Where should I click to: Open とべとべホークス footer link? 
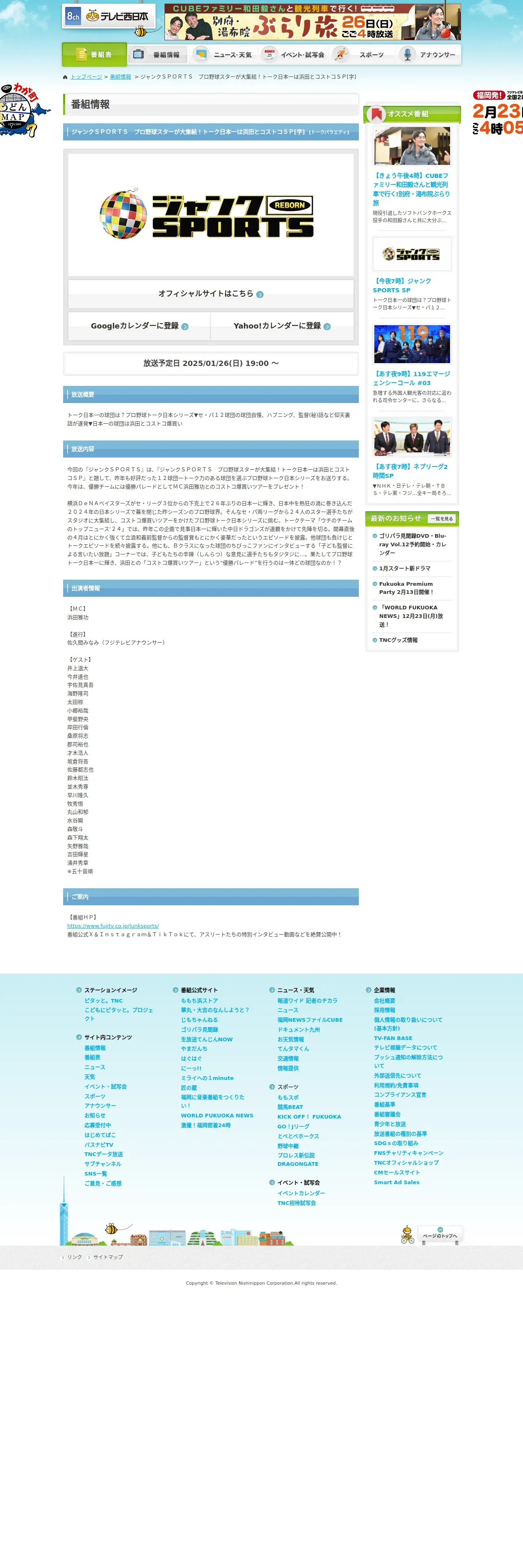click(x=298, y=1136)
